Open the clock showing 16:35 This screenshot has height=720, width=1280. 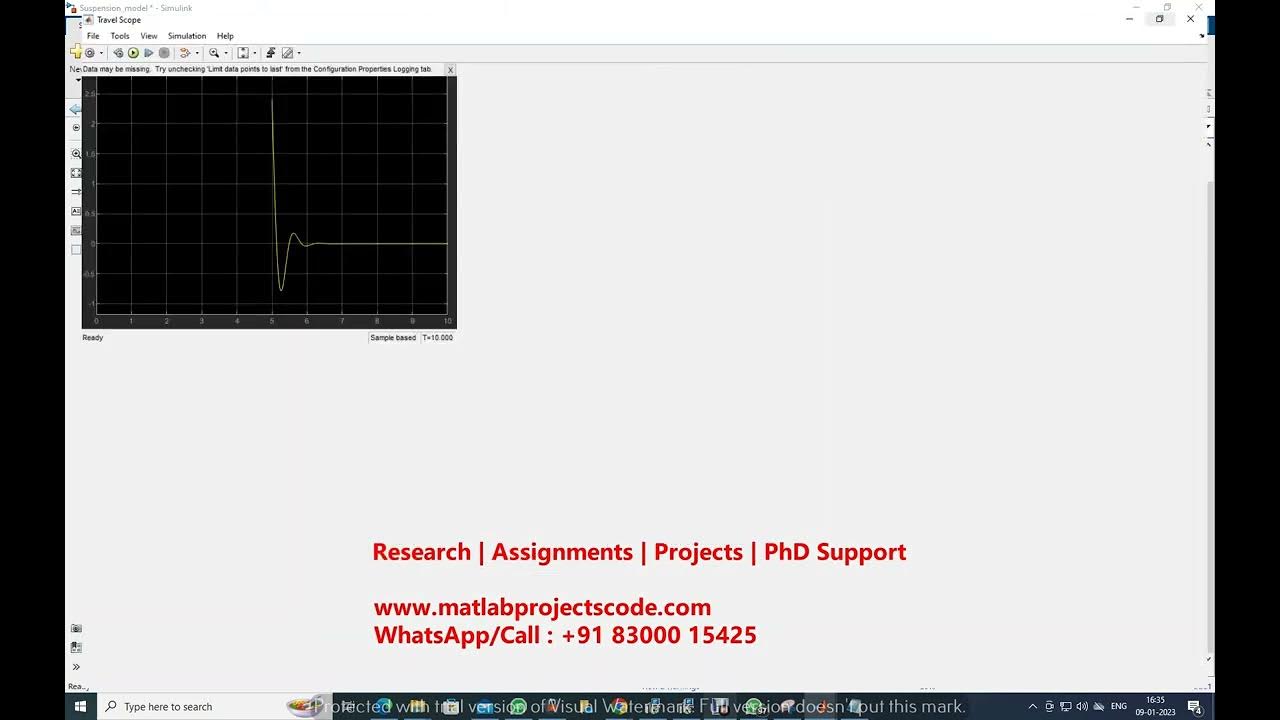pyautogui.click(x=1155, y=706)
